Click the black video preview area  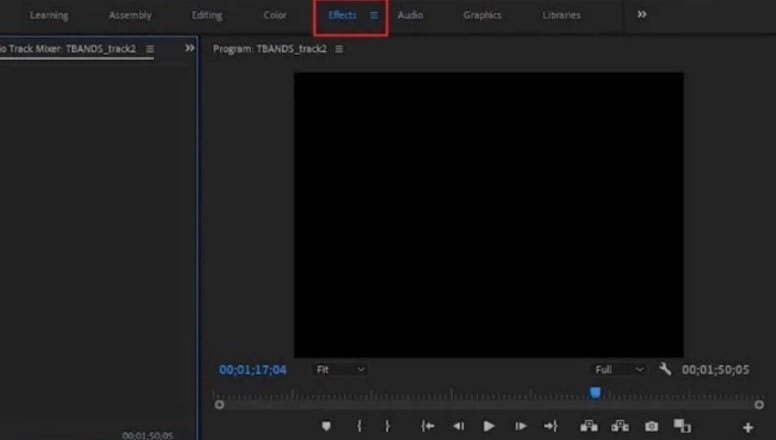click(x=489, y=215)
